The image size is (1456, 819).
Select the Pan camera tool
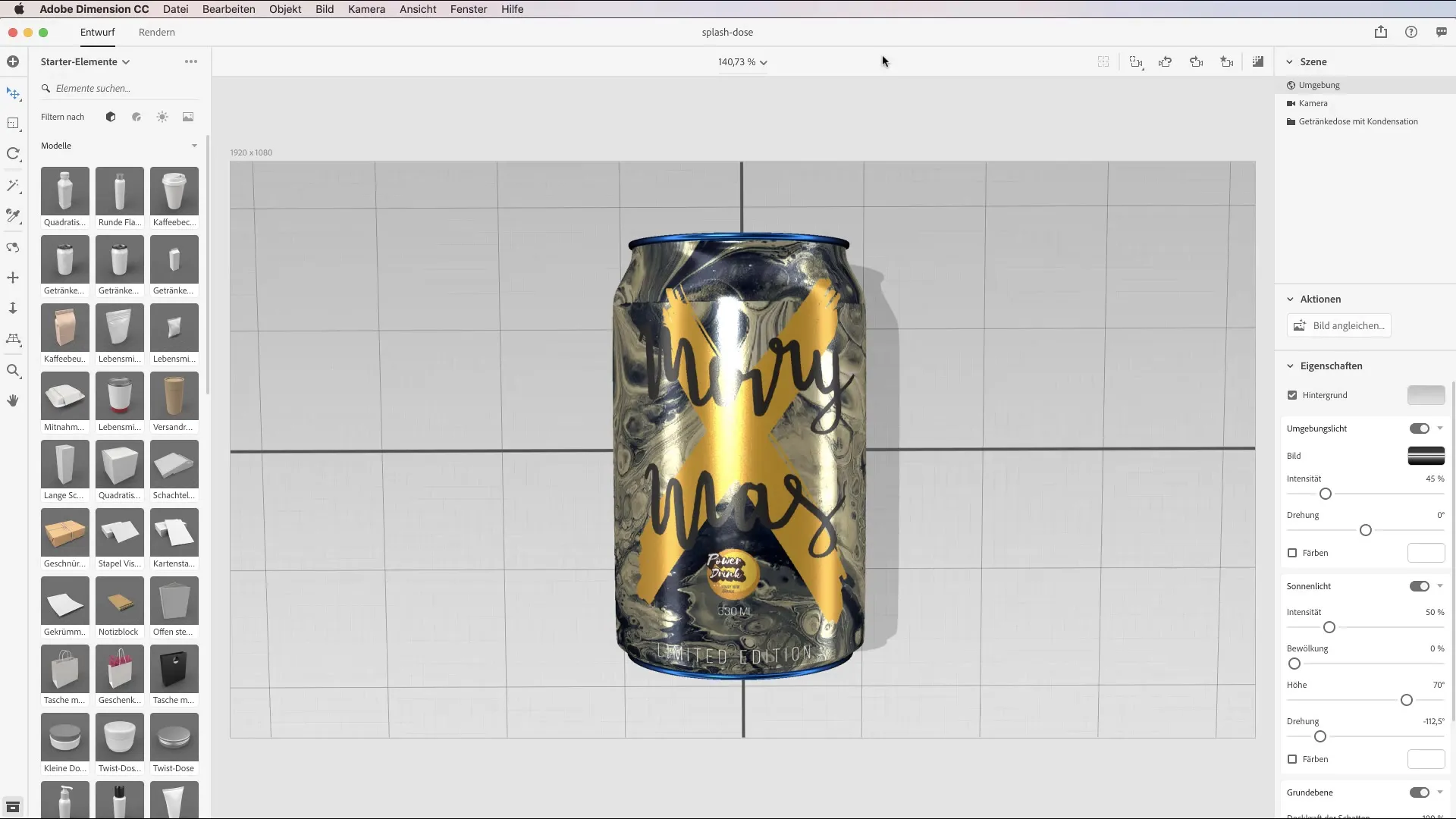[x=13, y=278]
